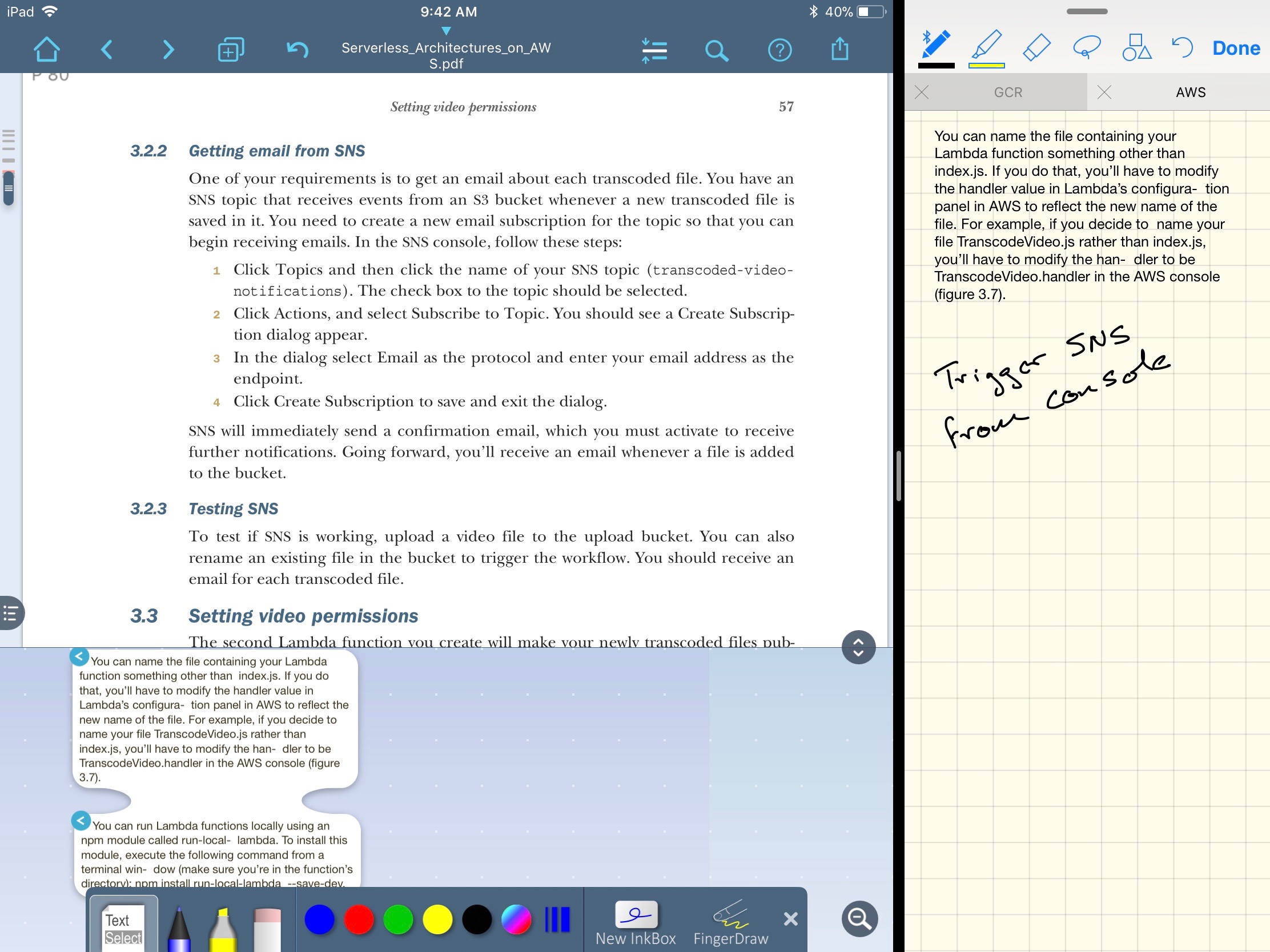The height and width of the screenshot is (952, 1270).
Task: Choose the Text Select tool
Action: pyautogui.click(x=123, y=925)
